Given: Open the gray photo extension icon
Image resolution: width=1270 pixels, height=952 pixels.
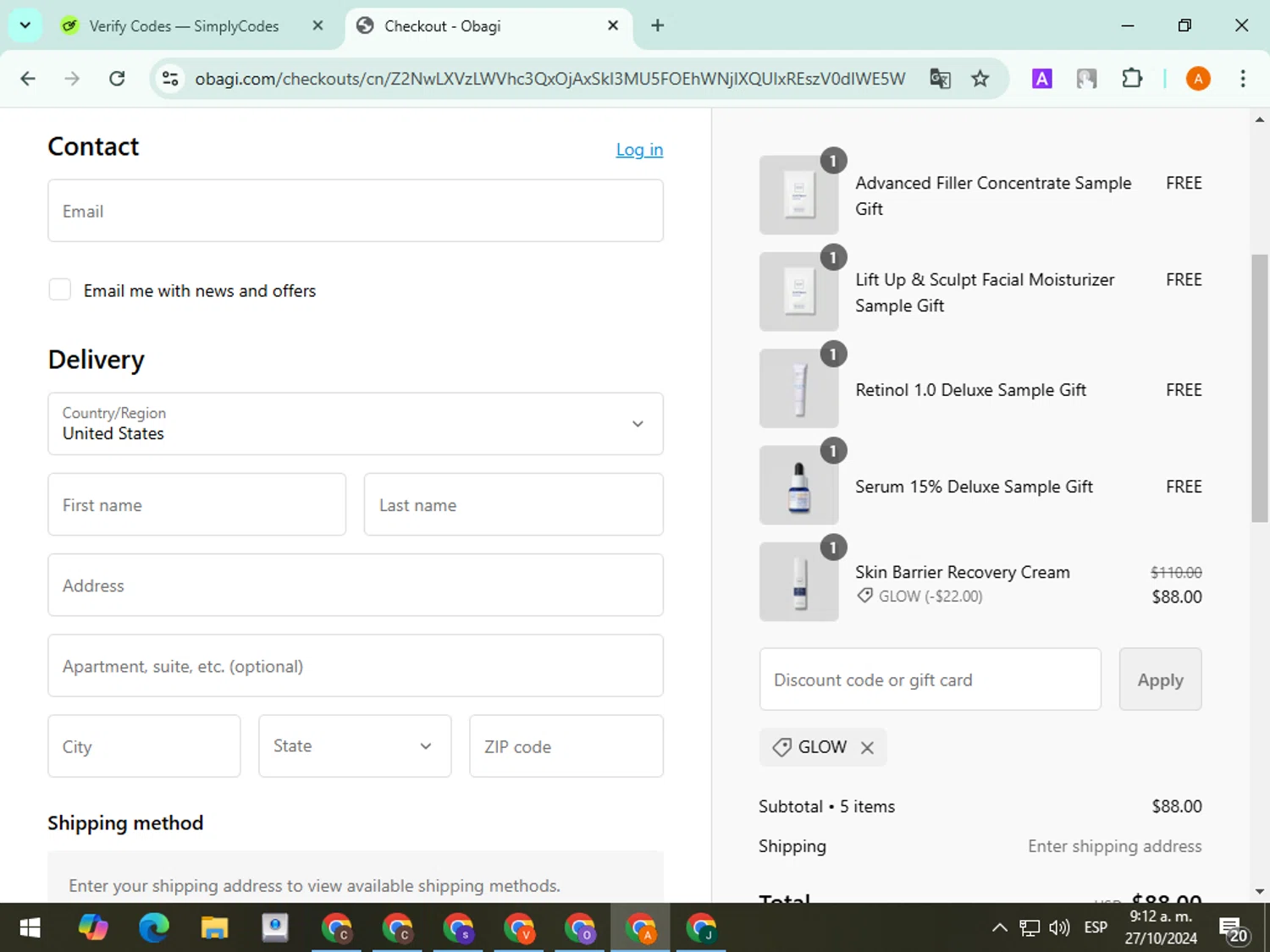Looking at the screenshot, I should click(x=1087, y=79).
